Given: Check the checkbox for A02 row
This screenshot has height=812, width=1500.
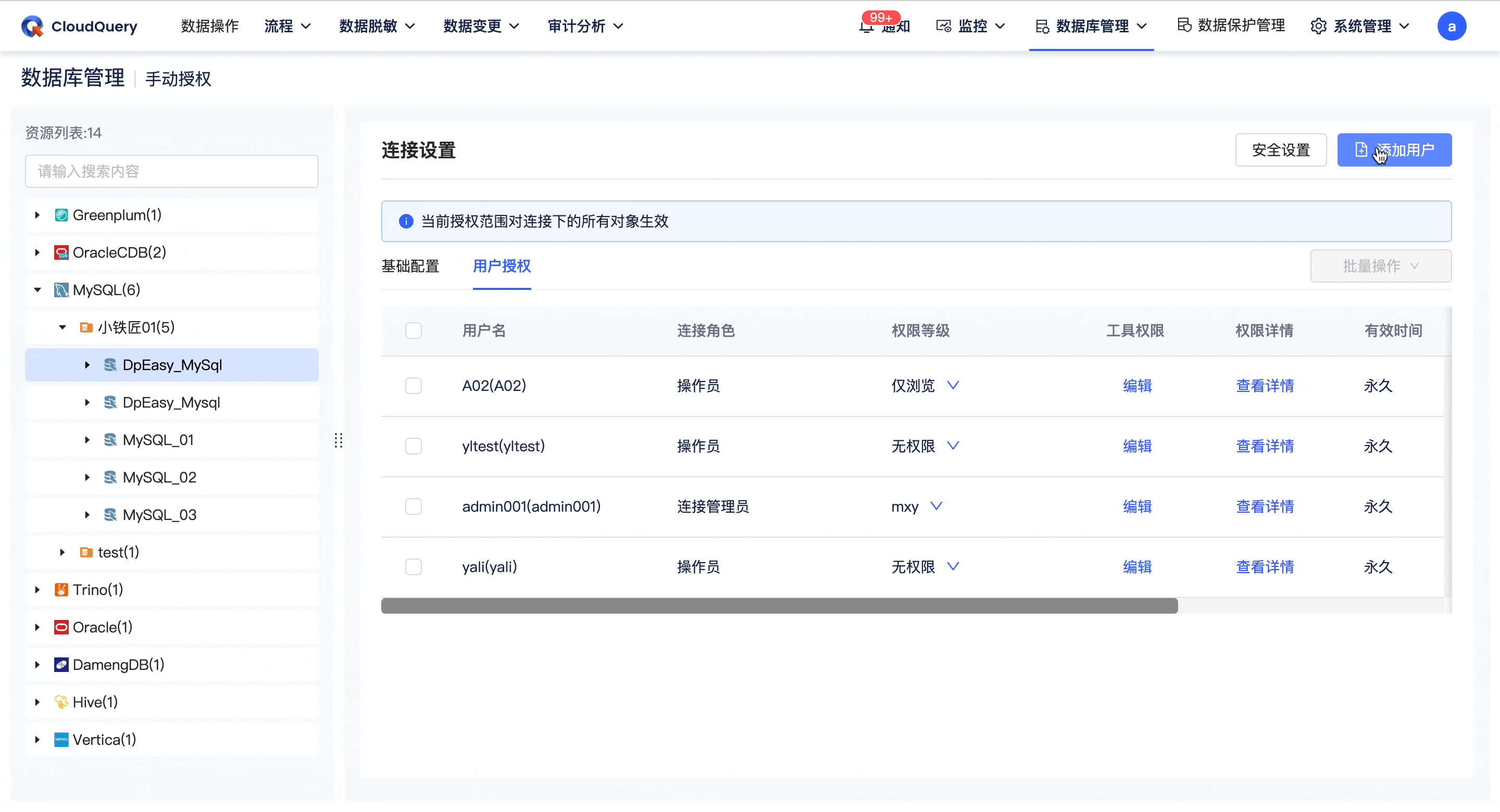Looking at the screenshot, I should 414,385.
